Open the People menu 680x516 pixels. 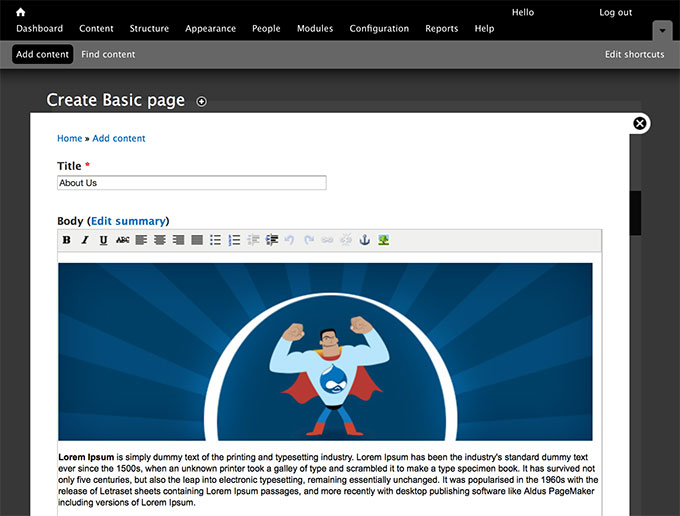pyautogui.click(x=266, y=29)
